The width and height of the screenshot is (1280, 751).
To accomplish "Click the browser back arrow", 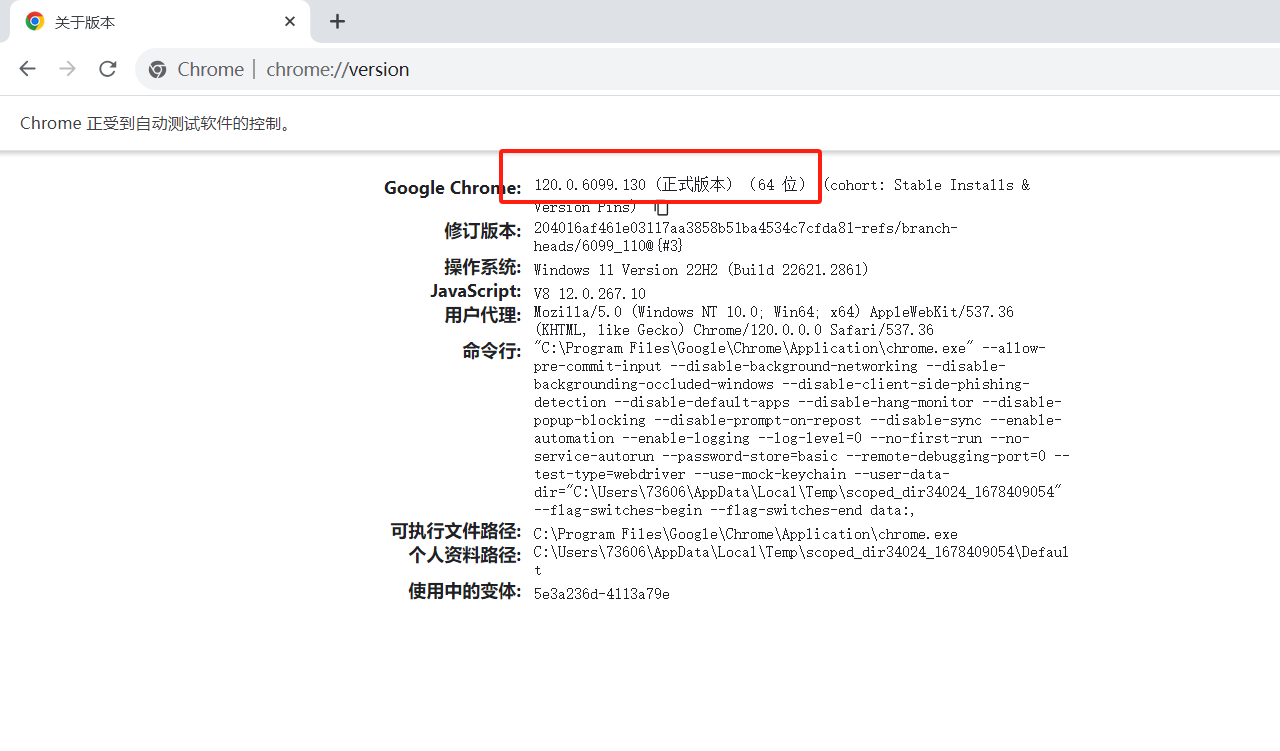I will click(27, 69).
